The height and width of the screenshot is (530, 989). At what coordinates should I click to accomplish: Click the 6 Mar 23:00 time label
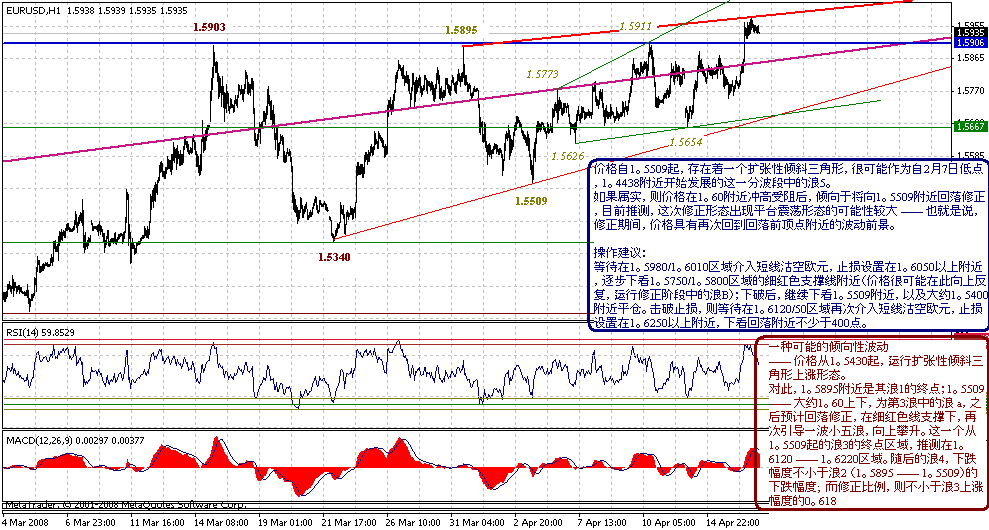pyautogui.click(x=91, y=522)
